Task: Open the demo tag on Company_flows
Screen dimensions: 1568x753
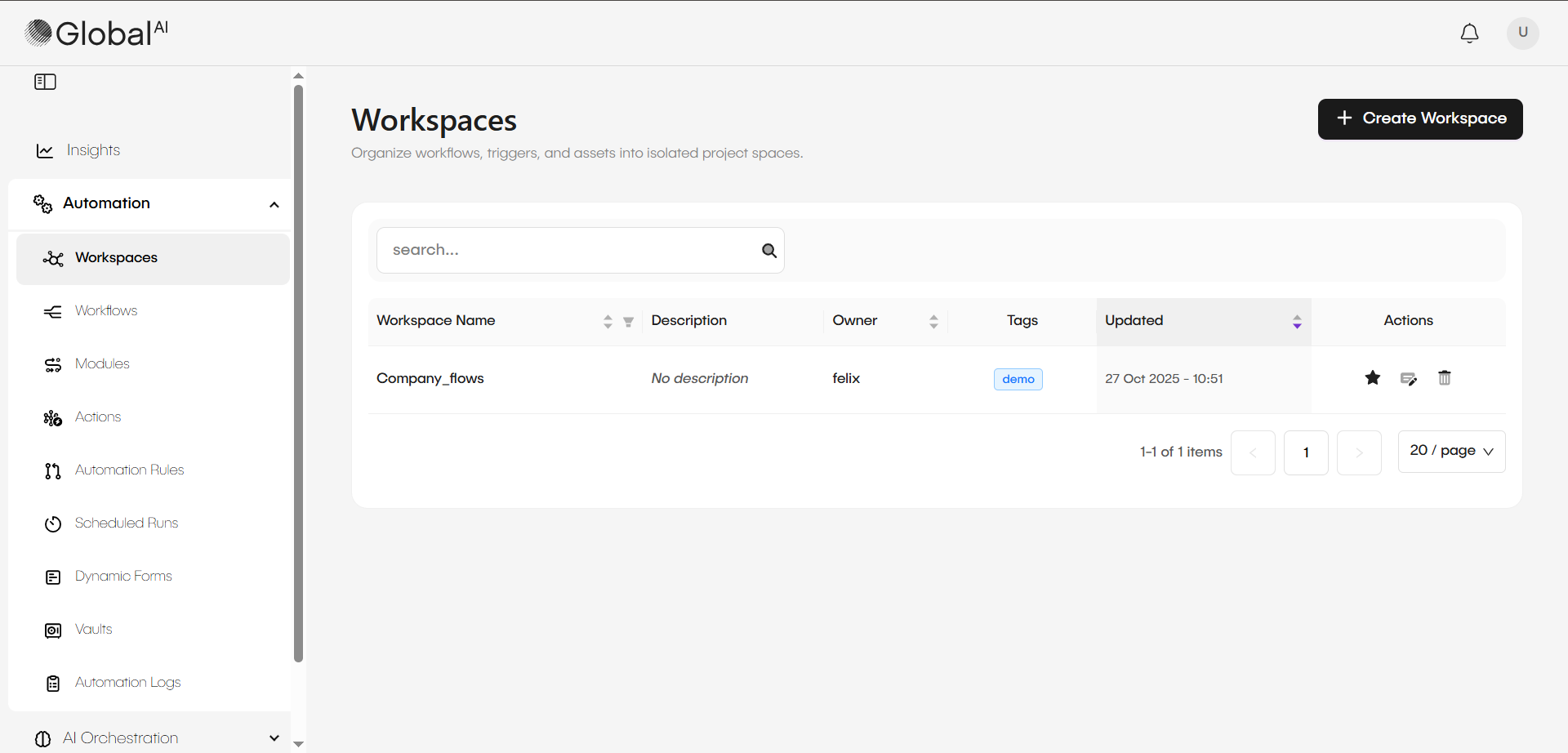Action: 1018,379
